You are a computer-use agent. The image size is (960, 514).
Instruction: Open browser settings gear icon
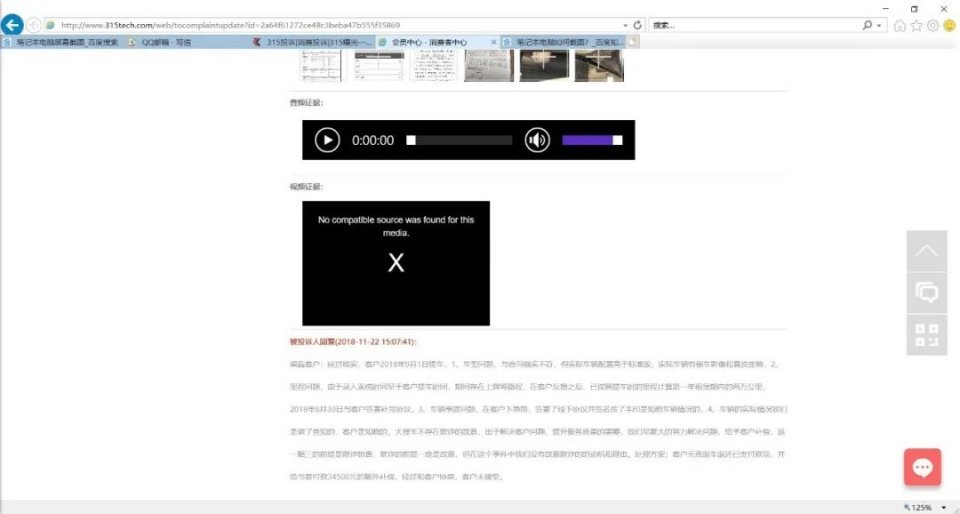932,25
